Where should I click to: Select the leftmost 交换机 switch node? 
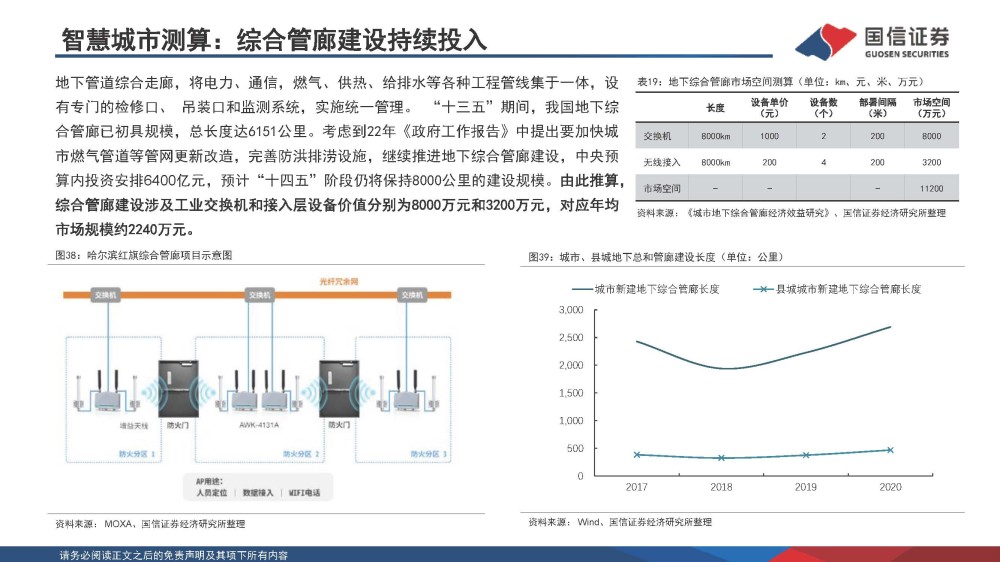click(105, 296)
